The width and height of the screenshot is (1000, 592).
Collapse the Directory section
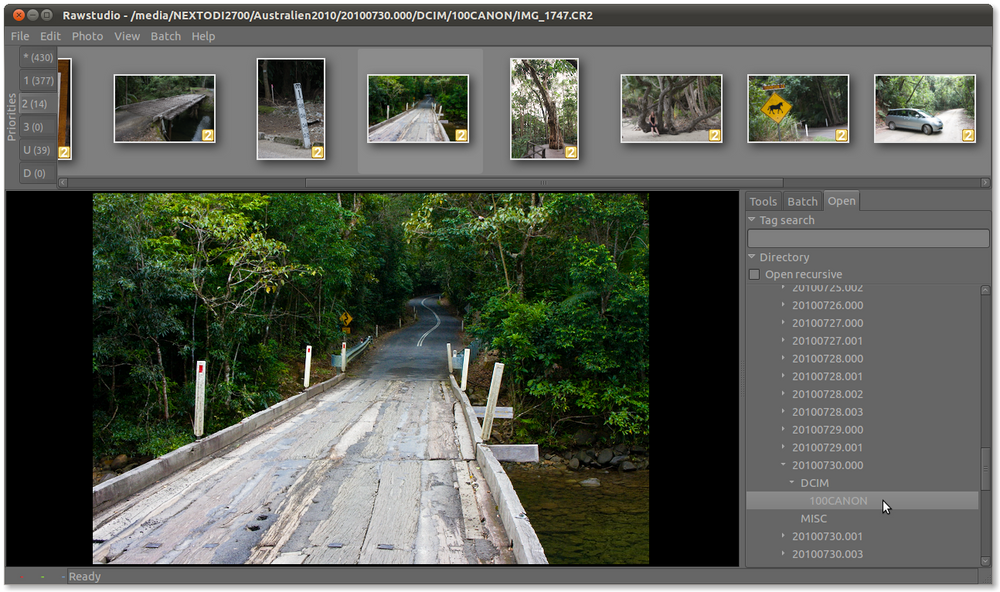pyautogui.click(x=752, y=256)
